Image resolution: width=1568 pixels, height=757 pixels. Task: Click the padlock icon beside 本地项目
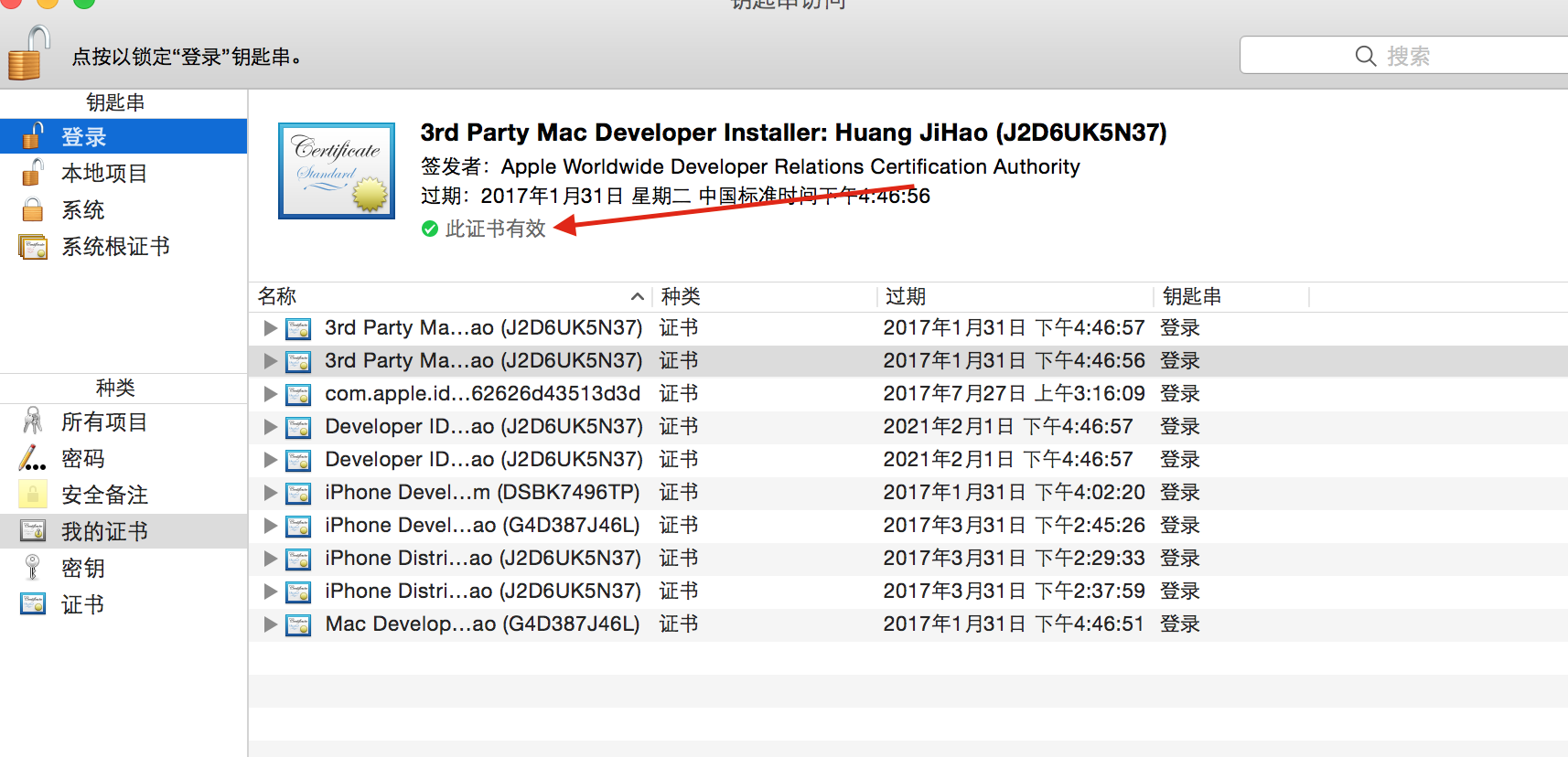[x=33, y=172]
